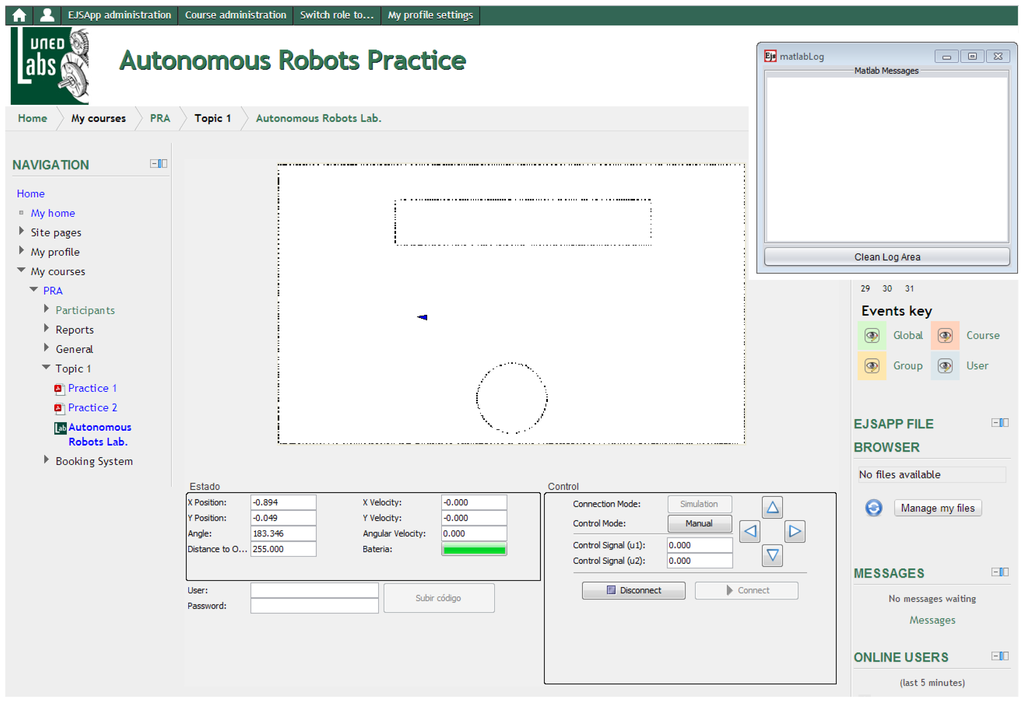Click the refresh icon in file browser
Viewport: 1024px width, 702px height.
coord(873,508)
